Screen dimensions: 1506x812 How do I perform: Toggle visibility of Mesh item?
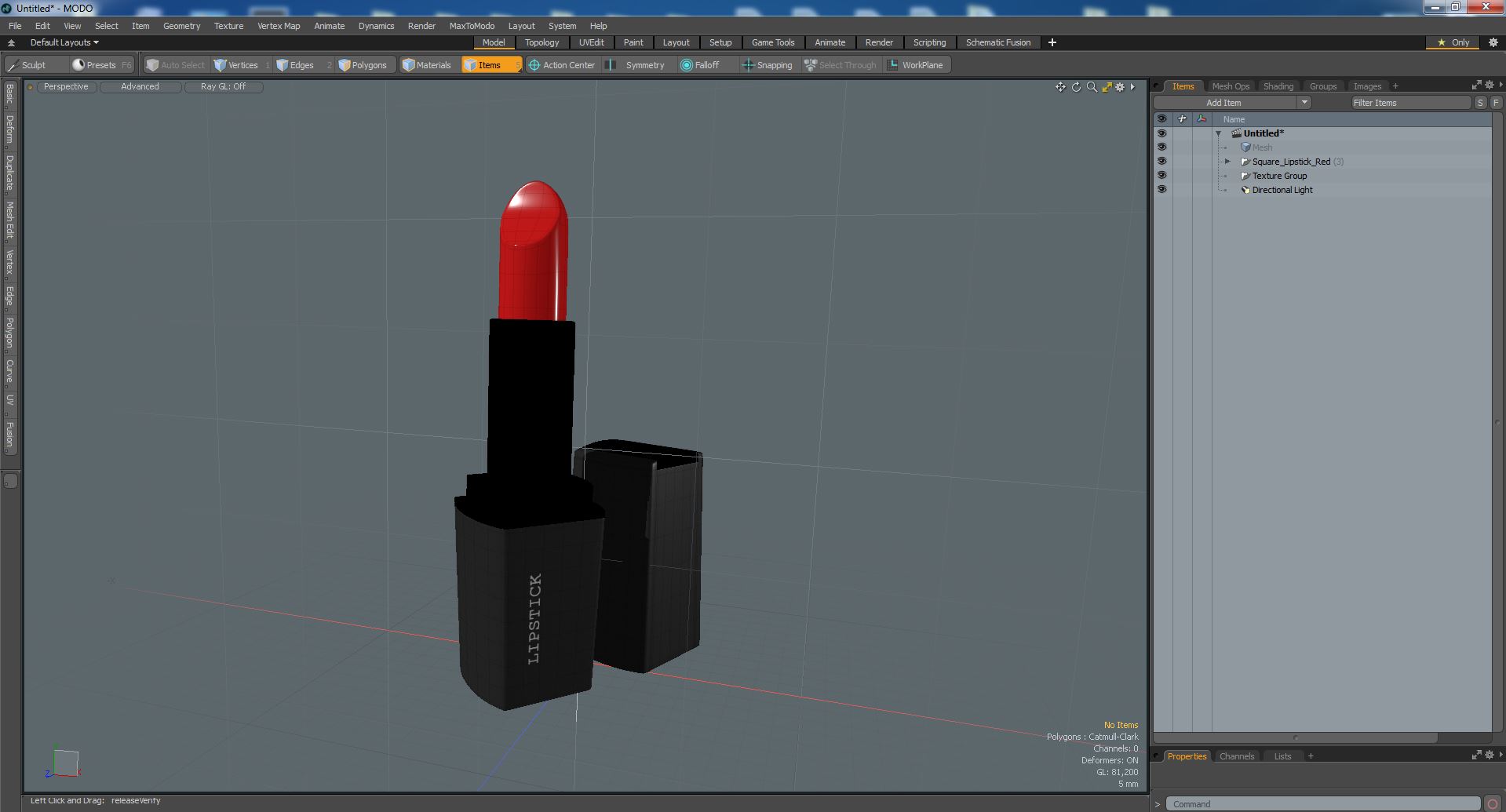(x=1161, y=147)
